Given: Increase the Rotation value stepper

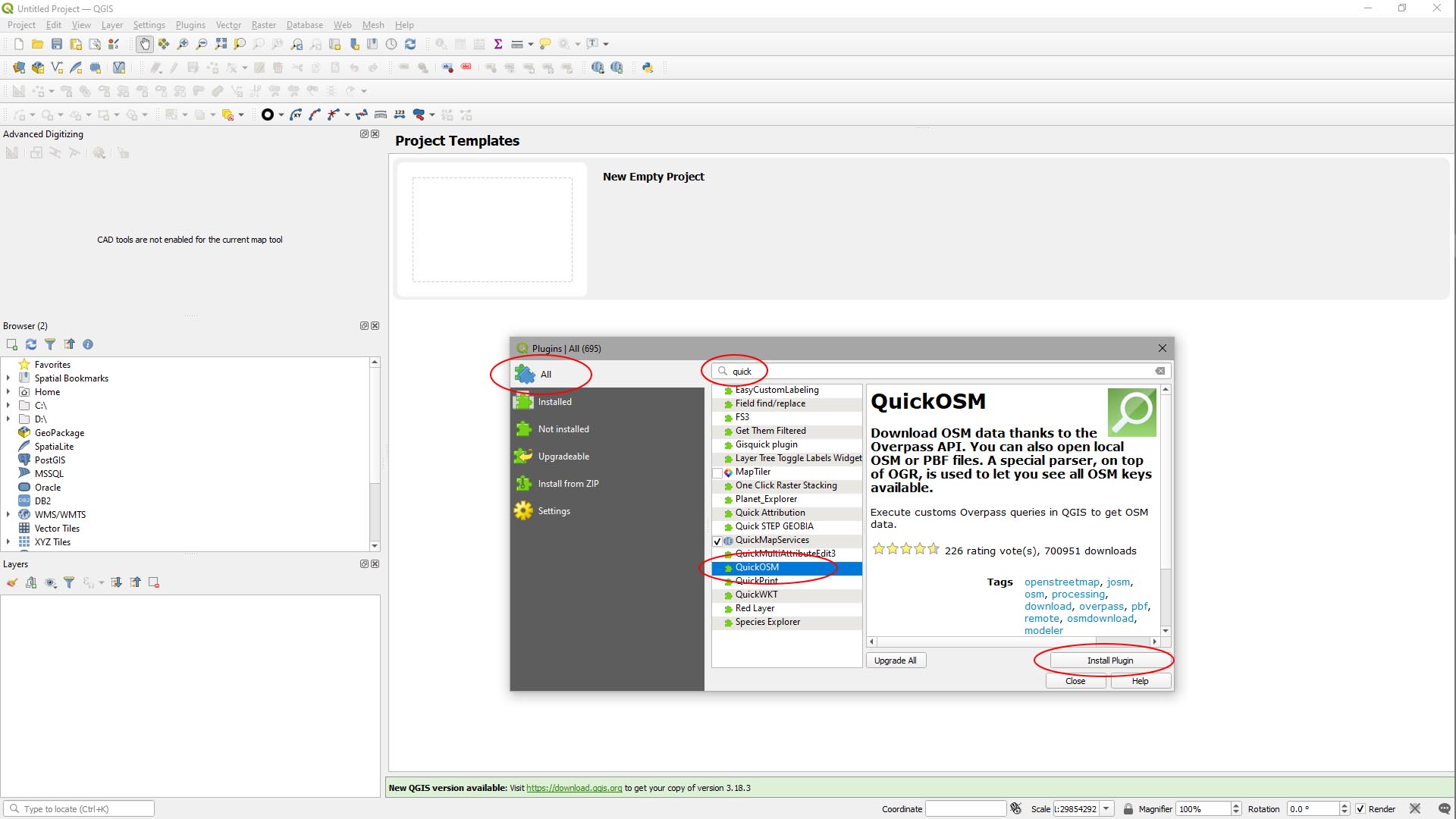Looking at the screenshot, I should click(1345, 805).
